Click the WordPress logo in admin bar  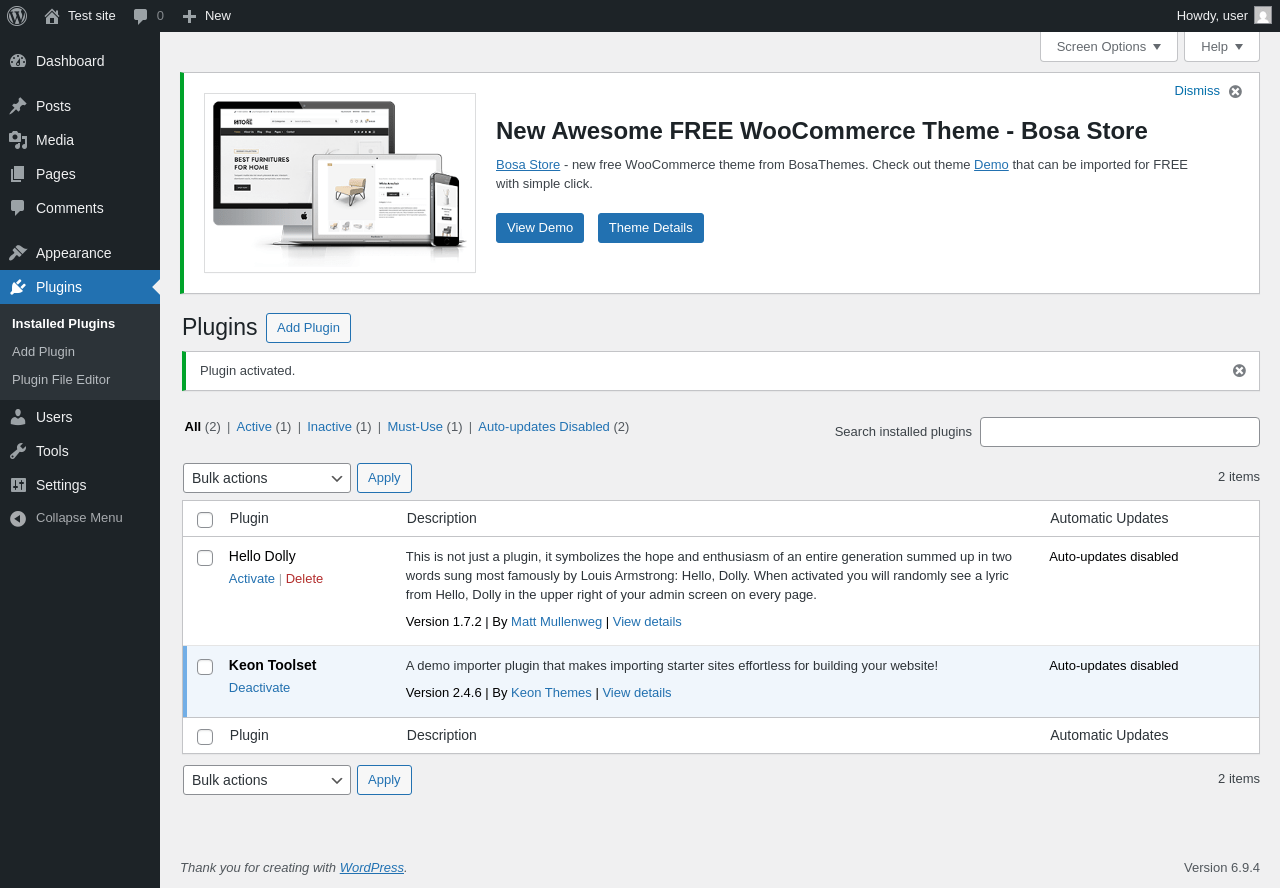coord(17,16)
